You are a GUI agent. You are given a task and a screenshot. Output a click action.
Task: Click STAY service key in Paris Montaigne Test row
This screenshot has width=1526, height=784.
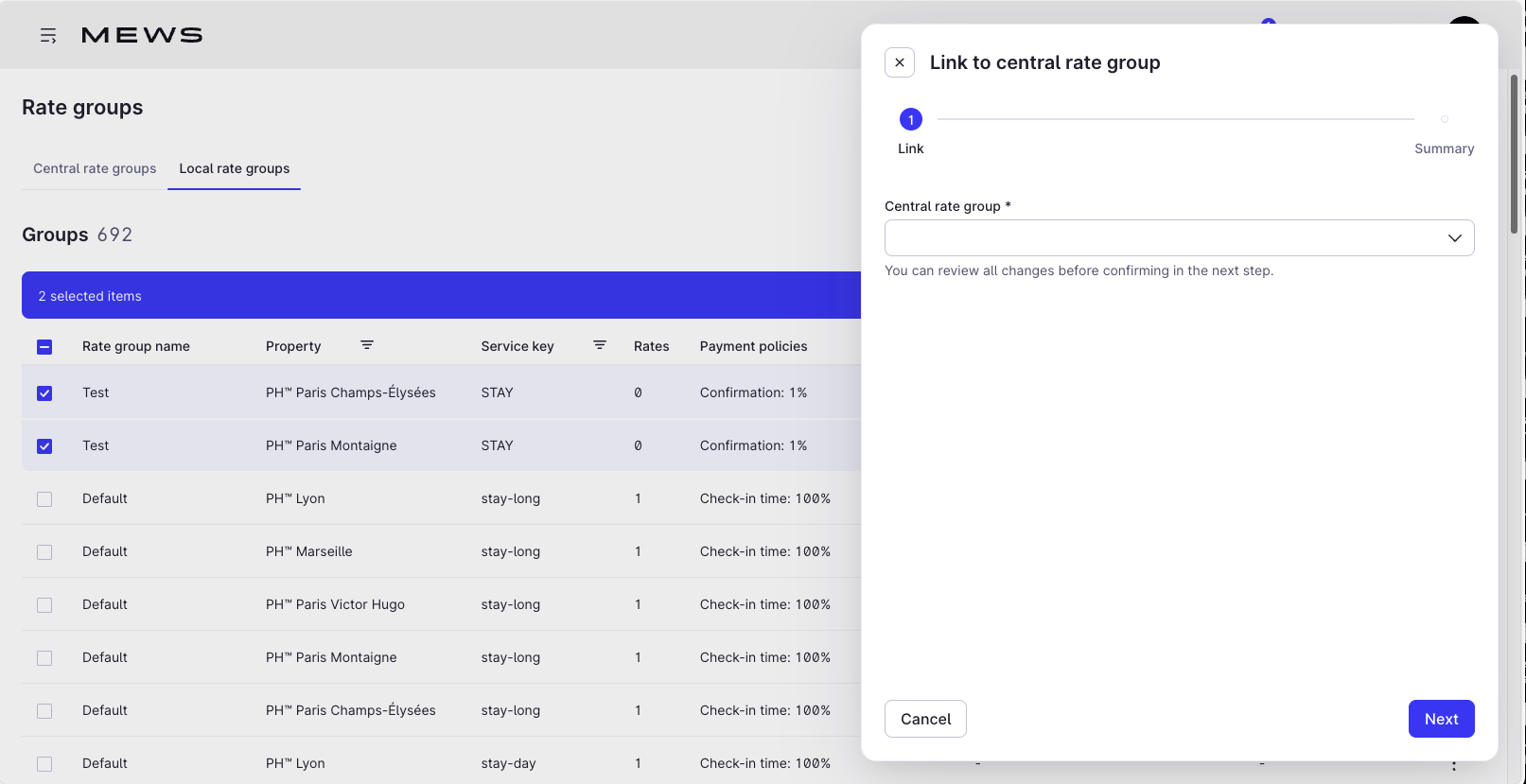coord(497,445)
